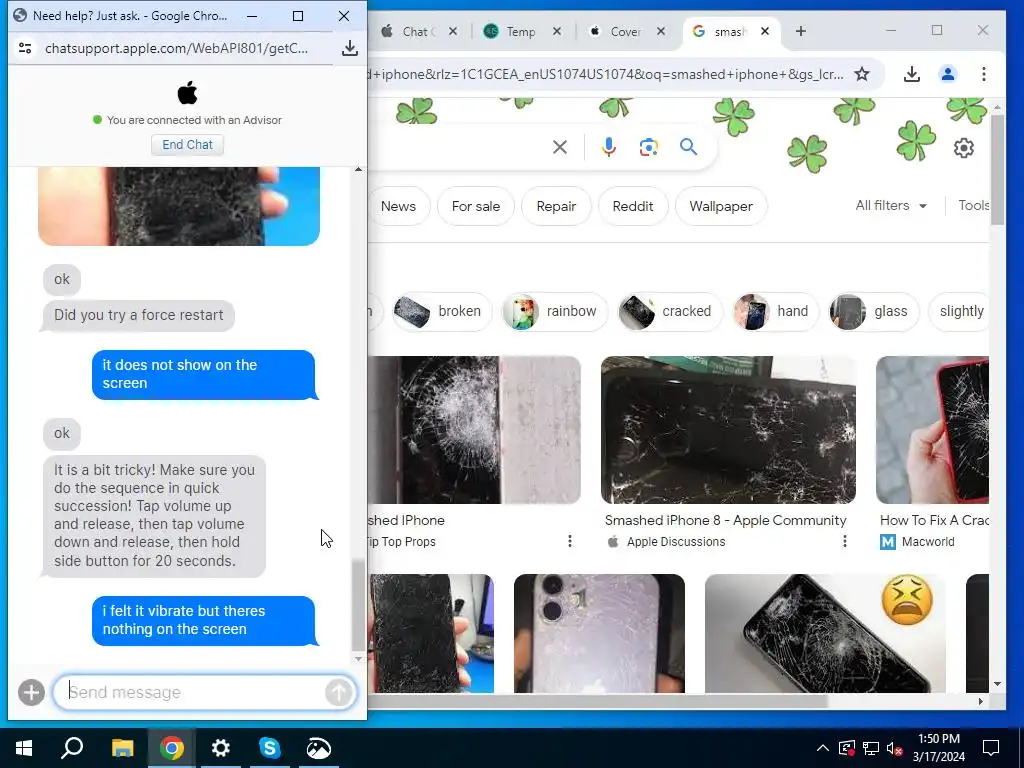Select the News filter chip

(x=398, y=206)
